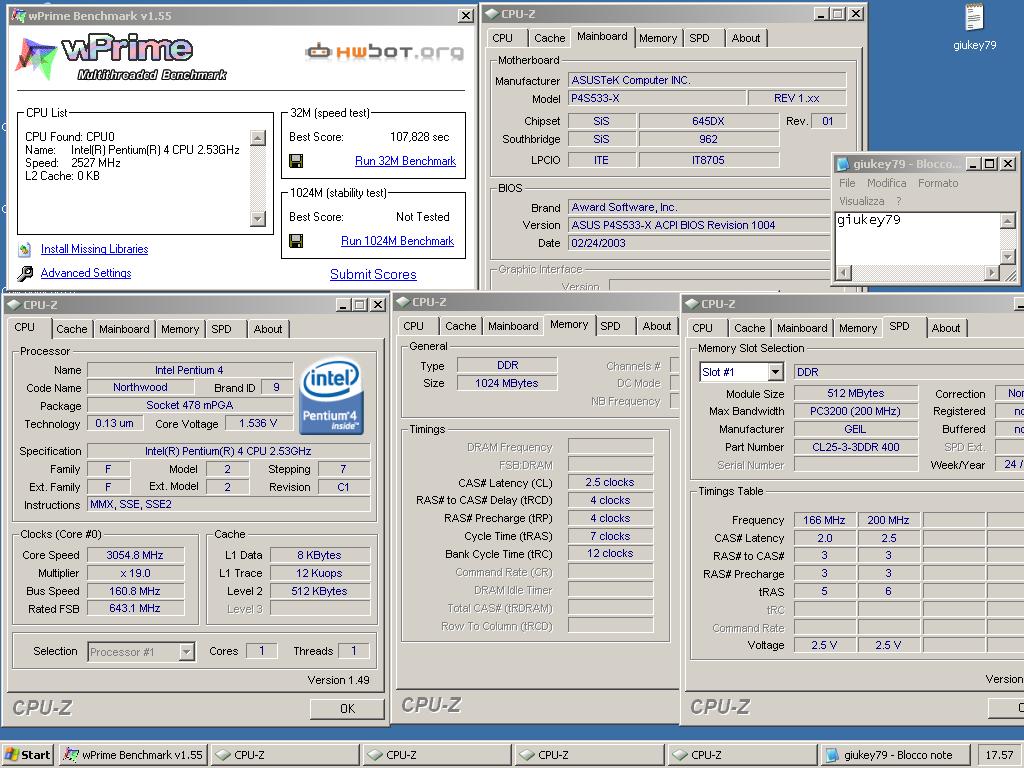Open the Formato menu in Notepad

938,184
